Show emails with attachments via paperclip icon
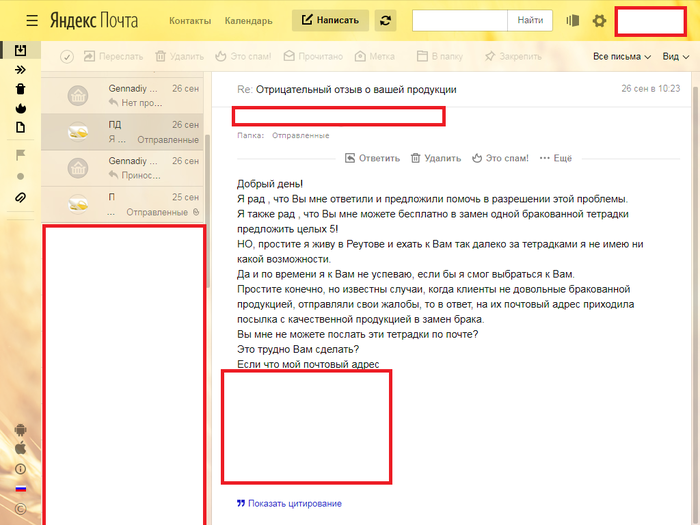Screen dimensions: 700x525 (20, 197)
